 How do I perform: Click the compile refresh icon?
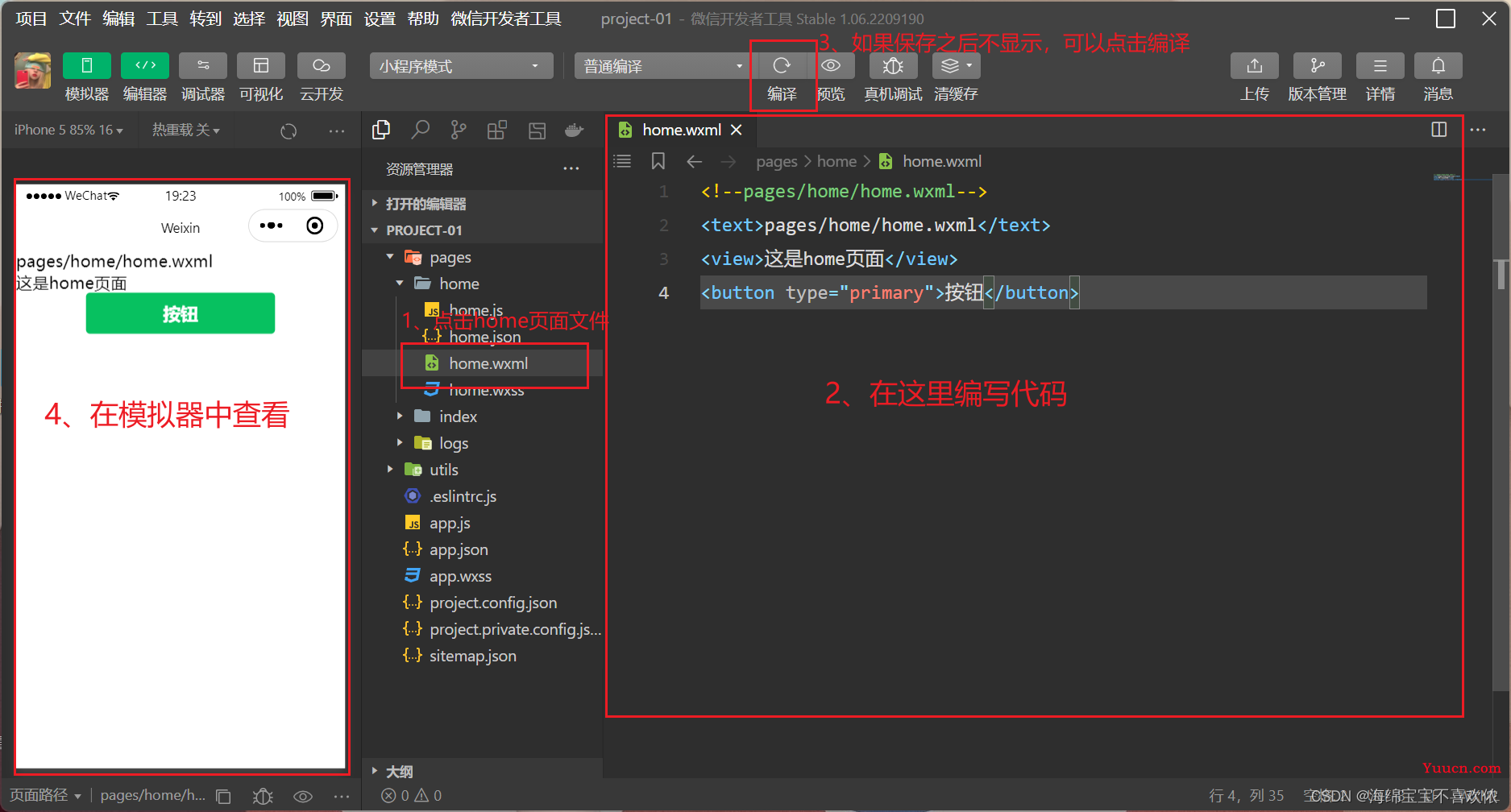click(x=782, y=65)
